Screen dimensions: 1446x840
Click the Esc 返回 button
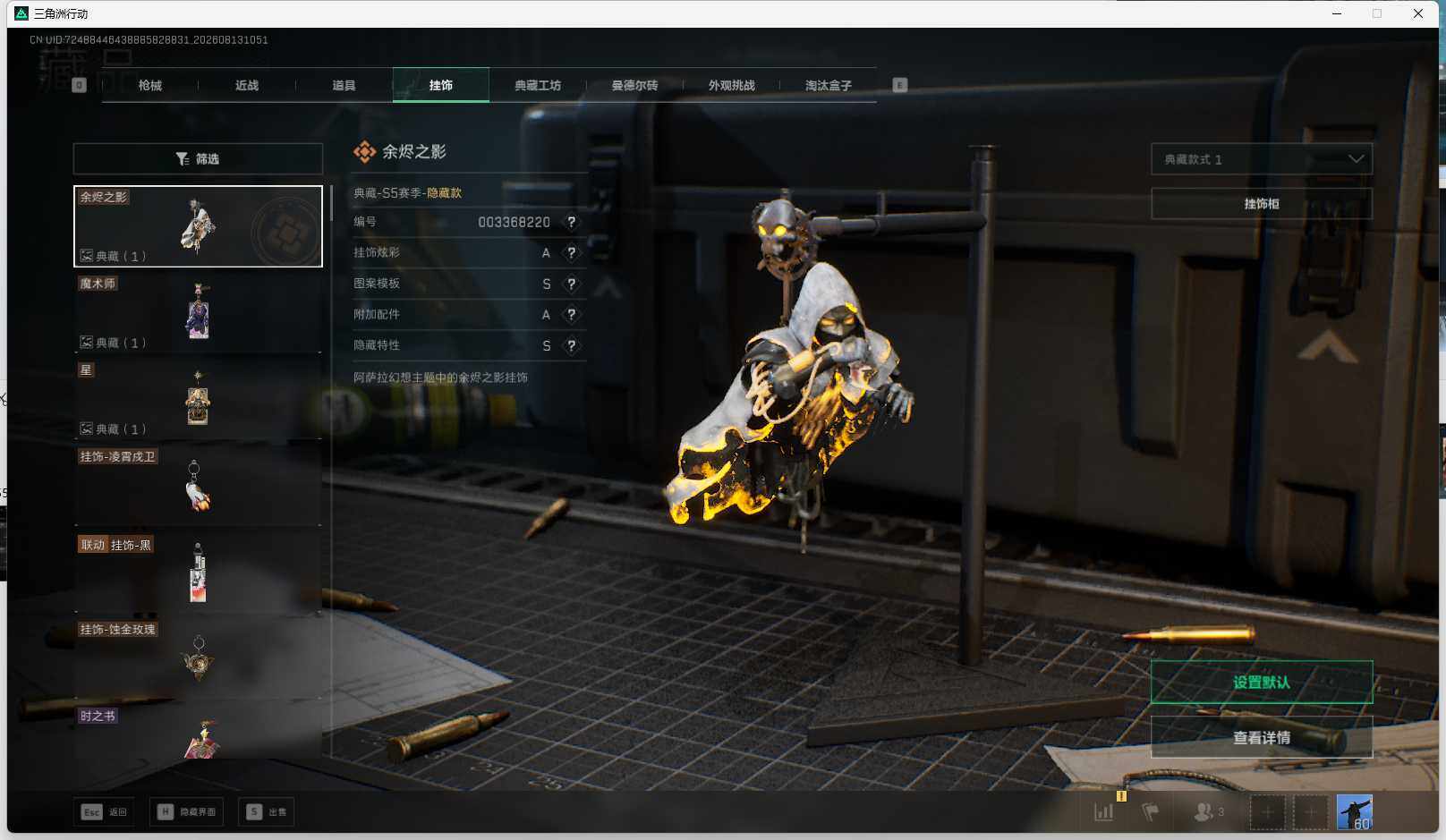(x=105, y=812)
